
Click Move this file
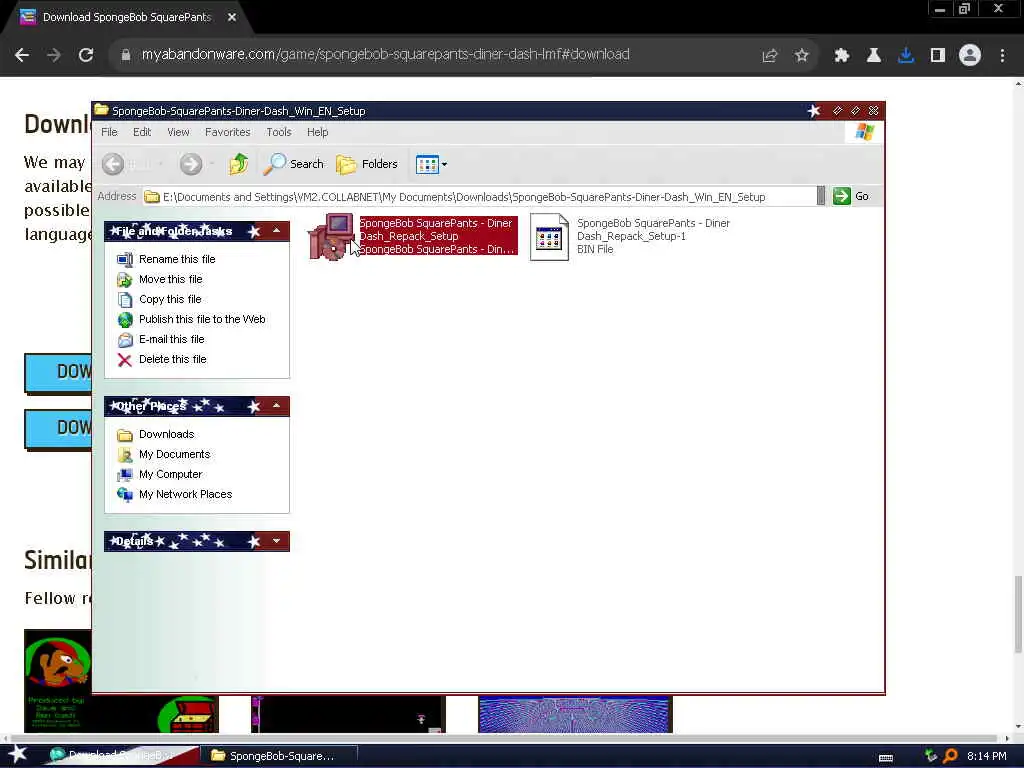point(170,280)
